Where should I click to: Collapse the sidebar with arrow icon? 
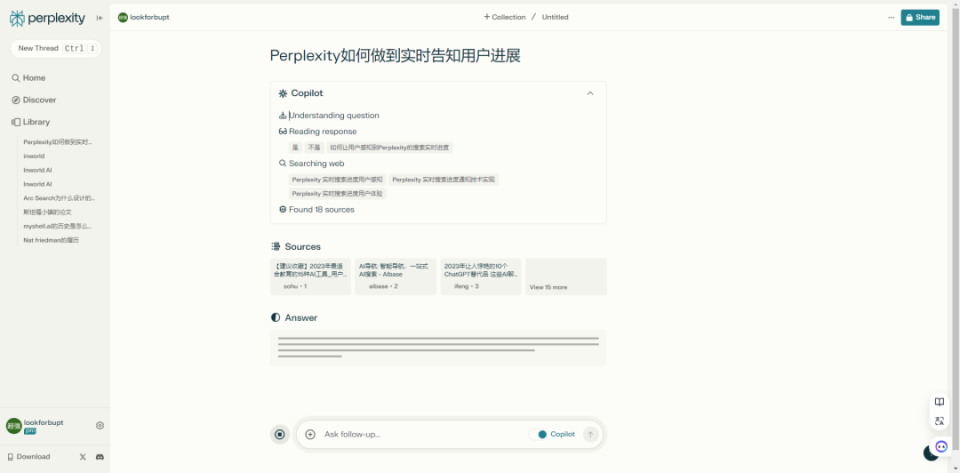coord(100,18)
